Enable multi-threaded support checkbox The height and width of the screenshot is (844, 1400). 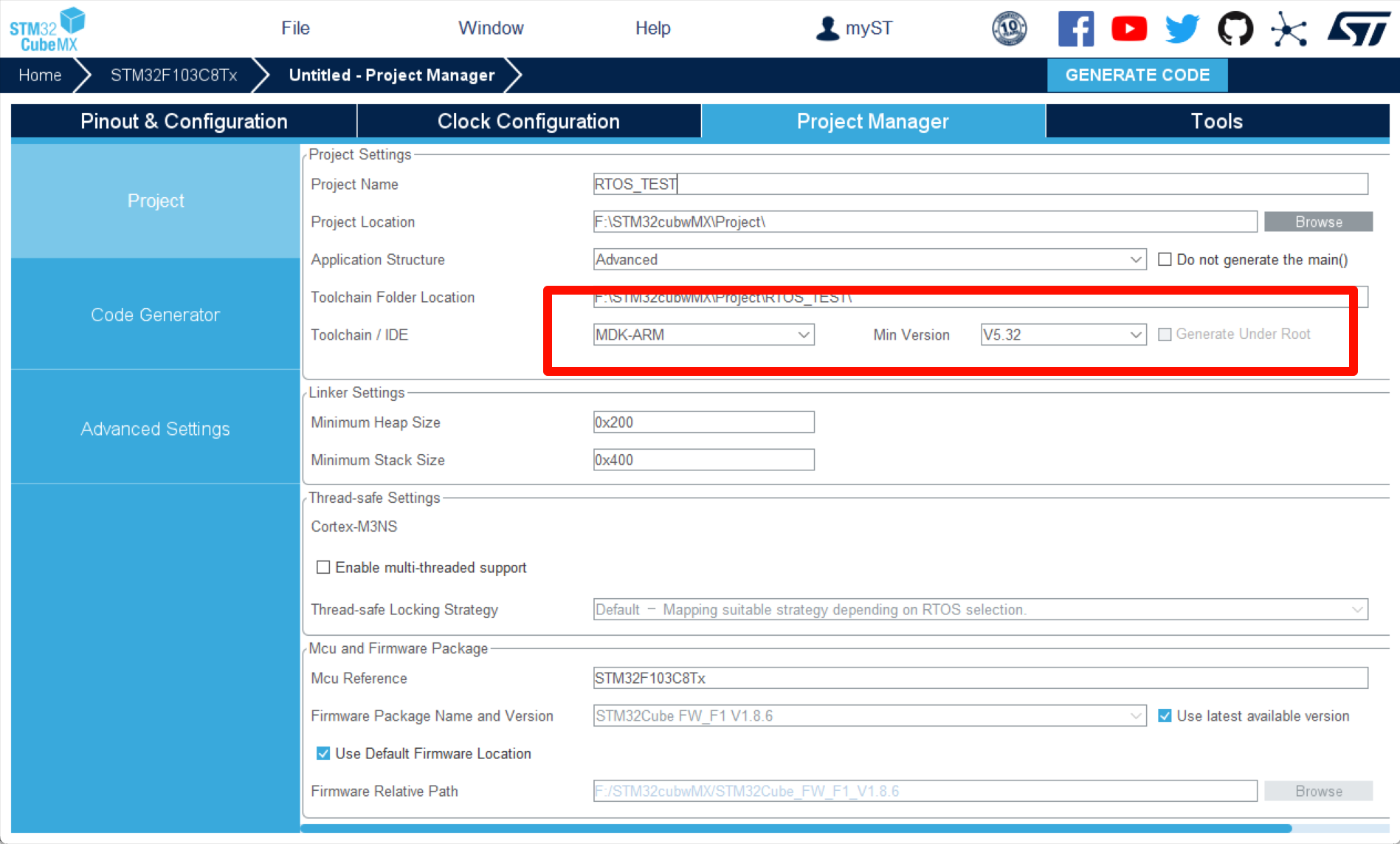pyautogui.click(x=323, y=567)
